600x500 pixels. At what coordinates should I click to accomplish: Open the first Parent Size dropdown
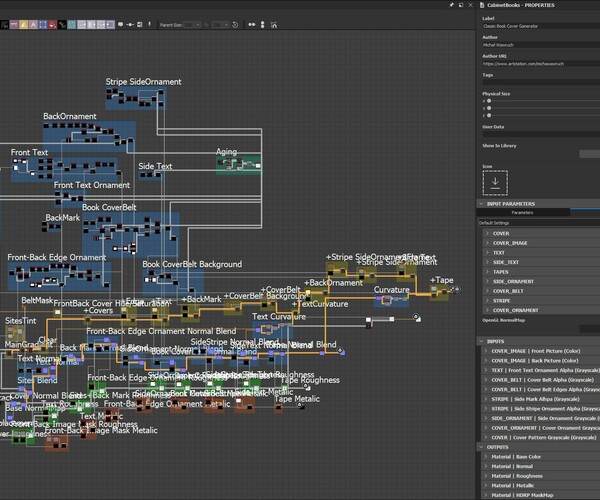[192, 25]
